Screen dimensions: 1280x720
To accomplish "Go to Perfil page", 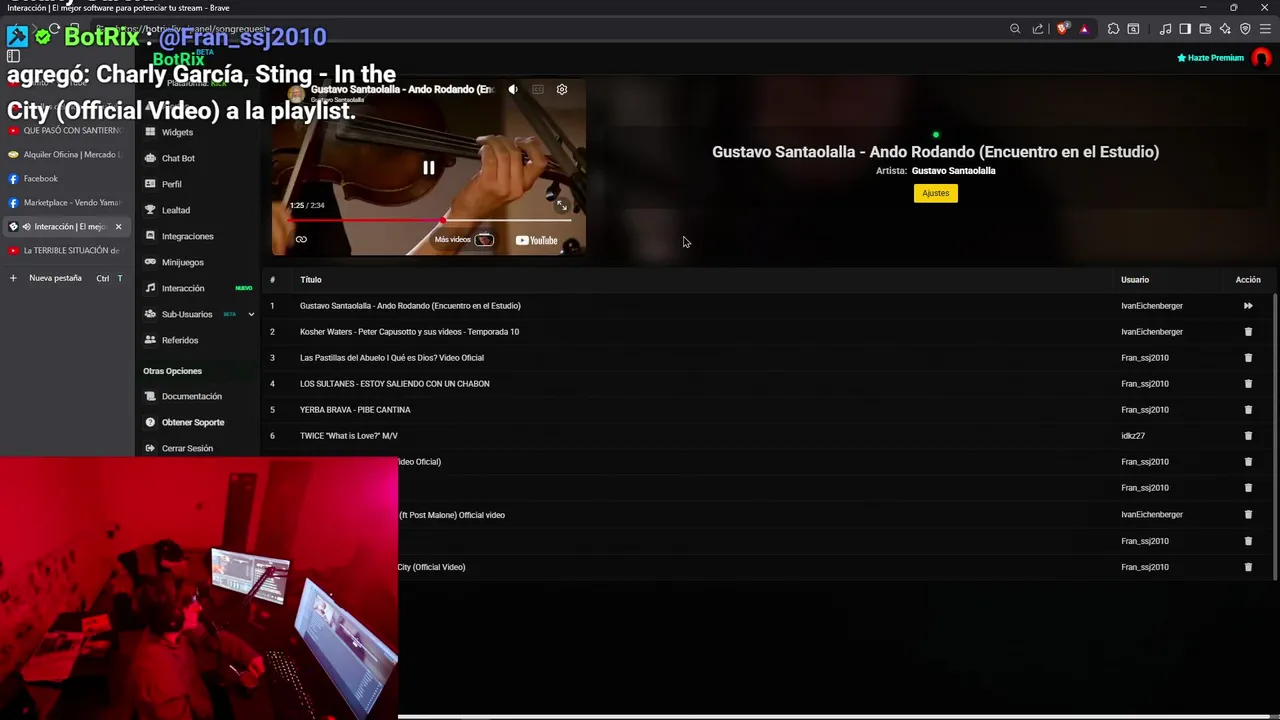I will click(172, 184).
